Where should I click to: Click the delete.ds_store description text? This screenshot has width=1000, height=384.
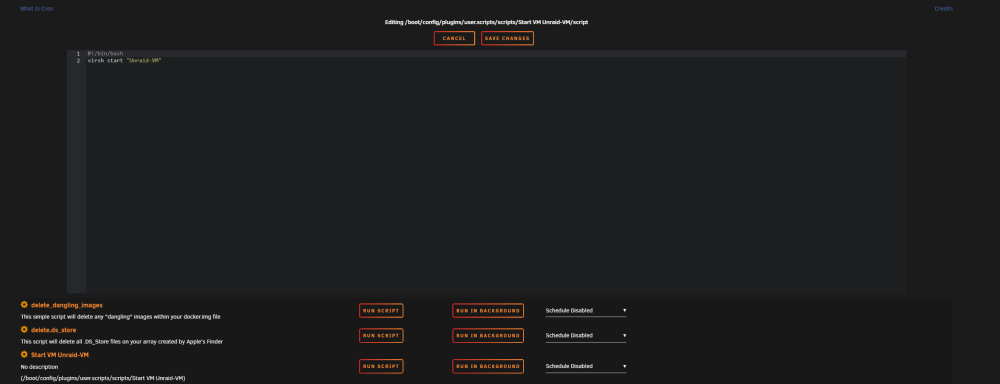click(x=122, y=342)
